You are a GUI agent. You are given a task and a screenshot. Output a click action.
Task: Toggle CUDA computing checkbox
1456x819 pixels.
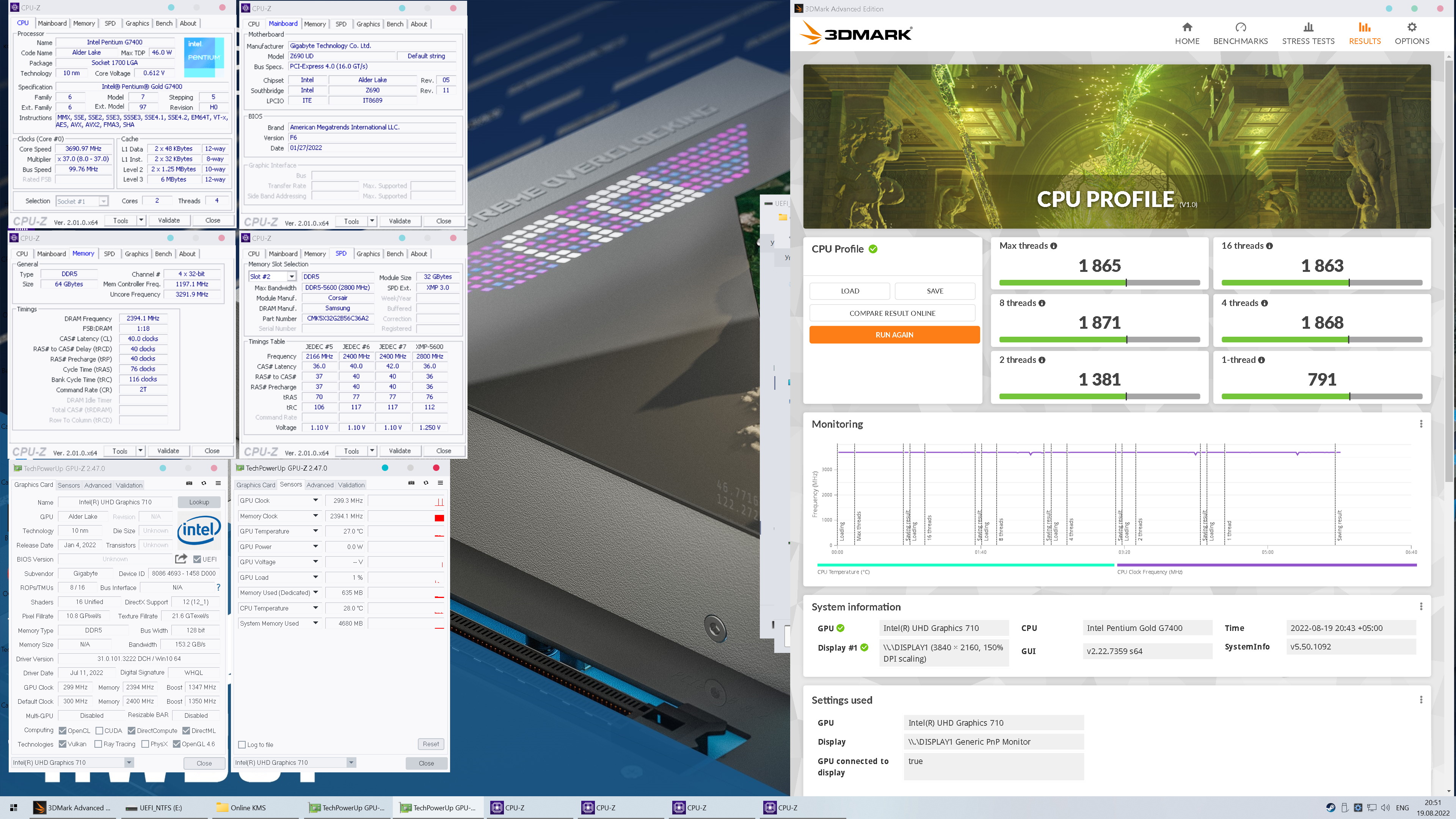coord(99,731)
